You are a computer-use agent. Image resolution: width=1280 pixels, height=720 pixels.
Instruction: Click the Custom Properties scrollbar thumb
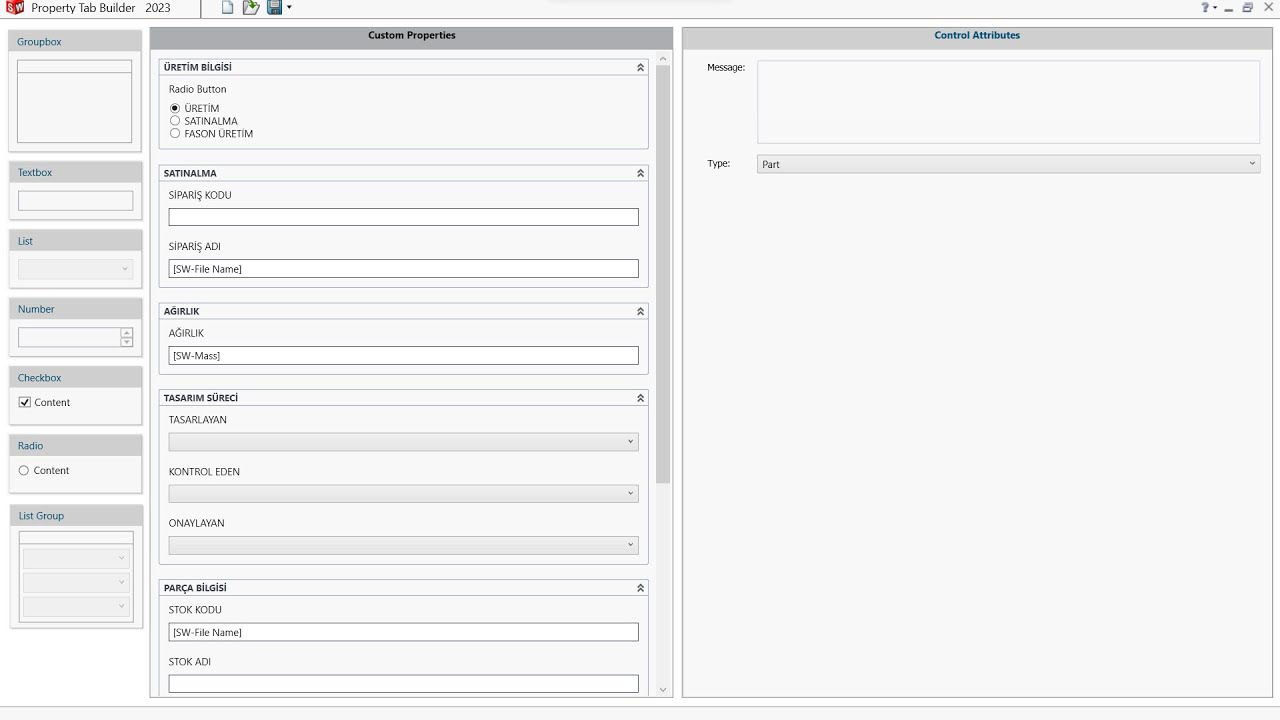coord(662,274)
